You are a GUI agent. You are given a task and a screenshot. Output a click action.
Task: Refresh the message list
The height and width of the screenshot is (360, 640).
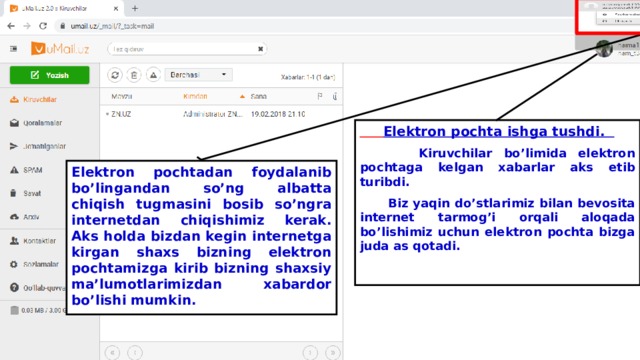[x=115, y=75]
